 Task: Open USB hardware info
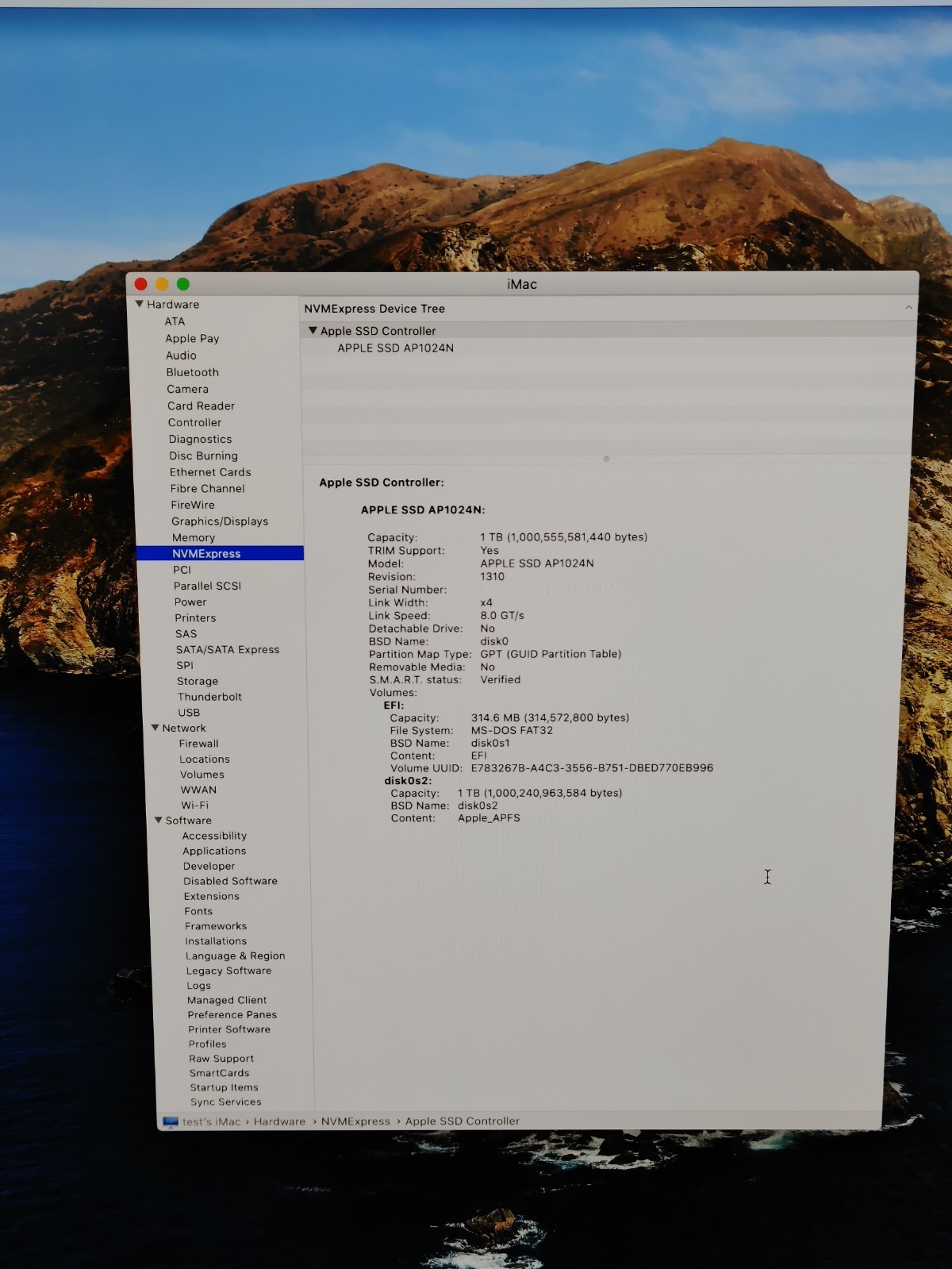point(189,713)
